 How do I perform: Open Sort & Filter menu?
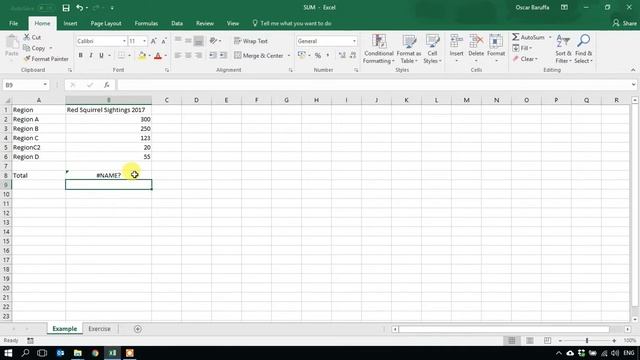point(563,49)
